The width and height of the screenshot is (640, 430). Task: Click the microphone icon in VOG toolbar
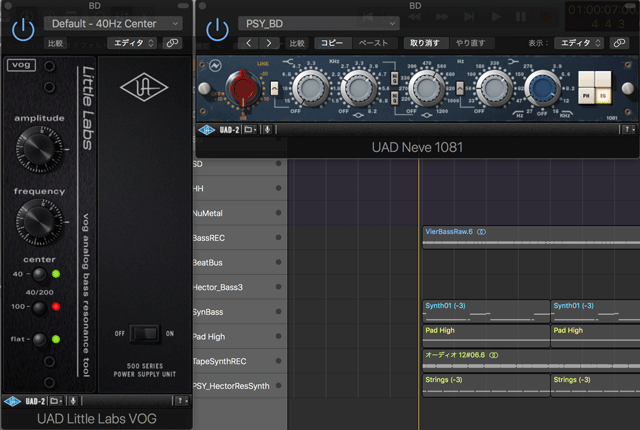[x=73, y=401]
